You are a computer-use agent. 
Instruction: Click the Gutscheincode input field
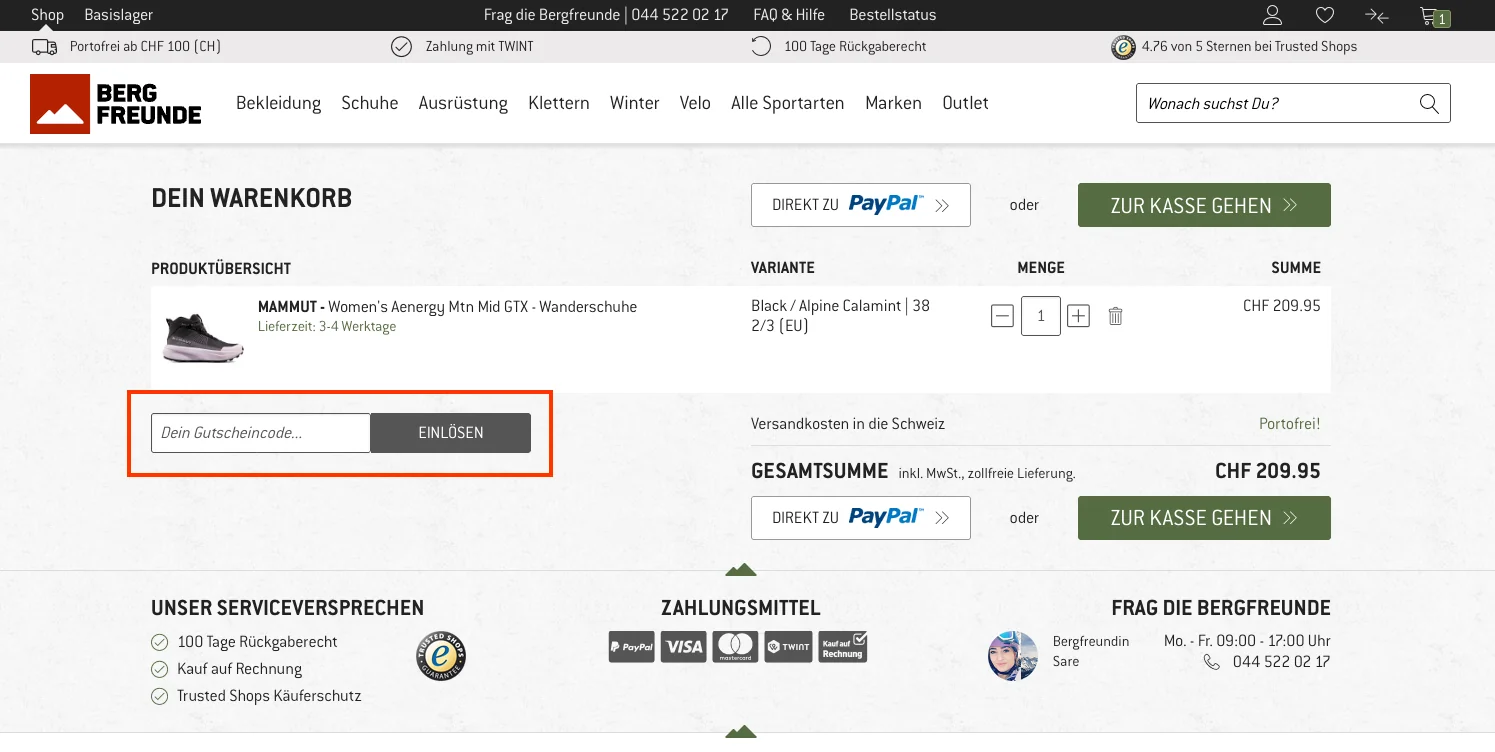pos(261,433)
